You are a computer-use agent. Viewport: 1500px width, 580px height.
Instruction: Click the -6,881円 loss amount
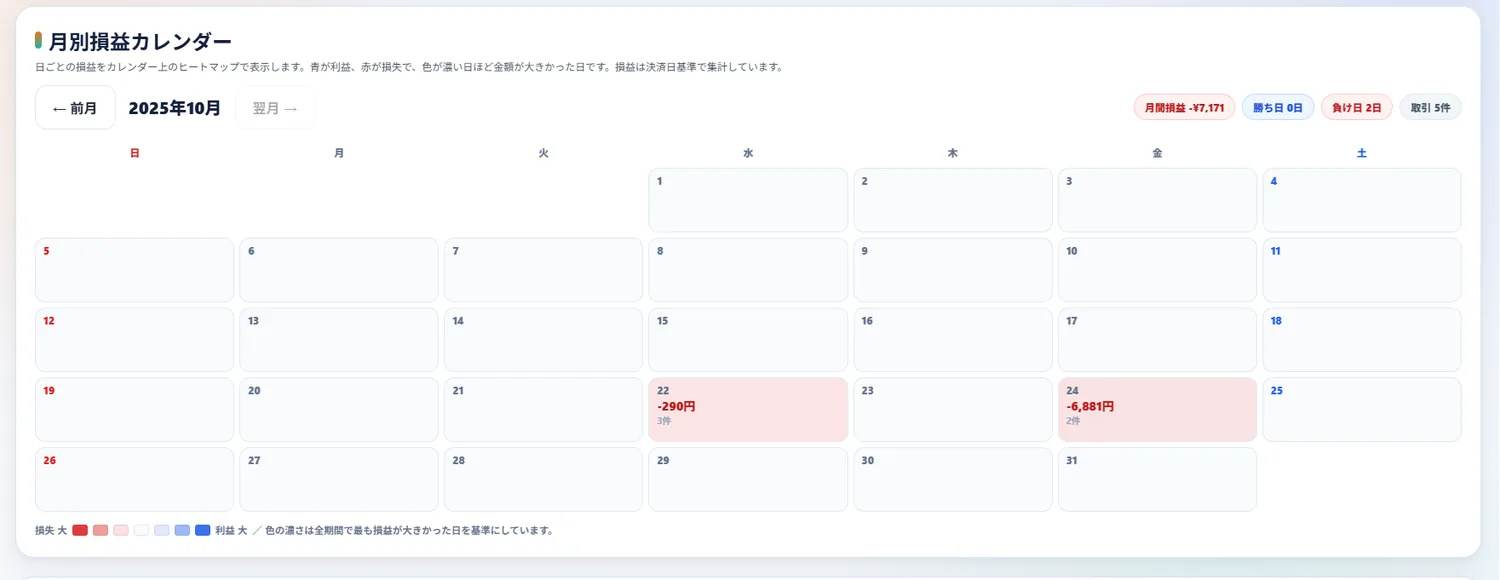(x=1090, y=407)
